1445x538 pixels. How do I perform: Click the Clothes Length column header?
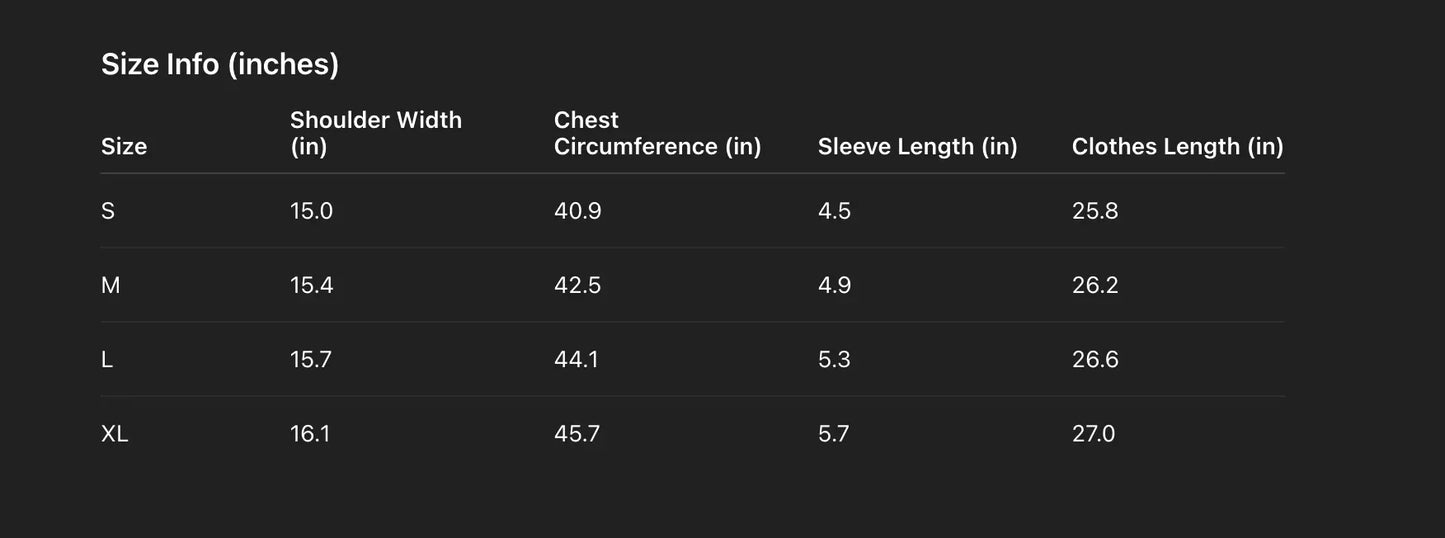1177,147
